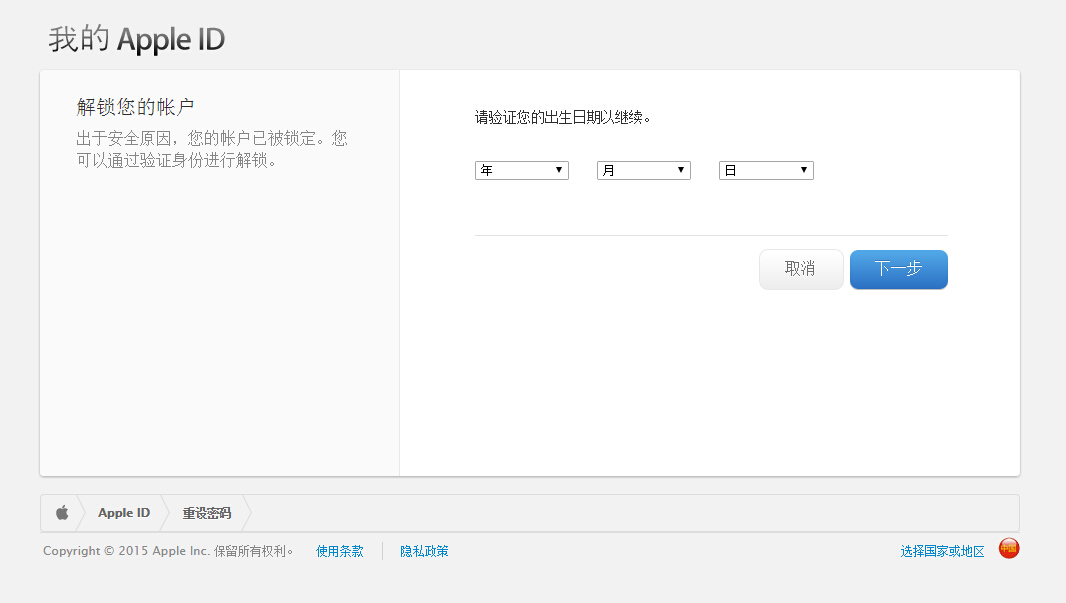This screenshot has width=1066, height=603.
Task: Open the 使用条款 terms link
Action: (340, 551)
